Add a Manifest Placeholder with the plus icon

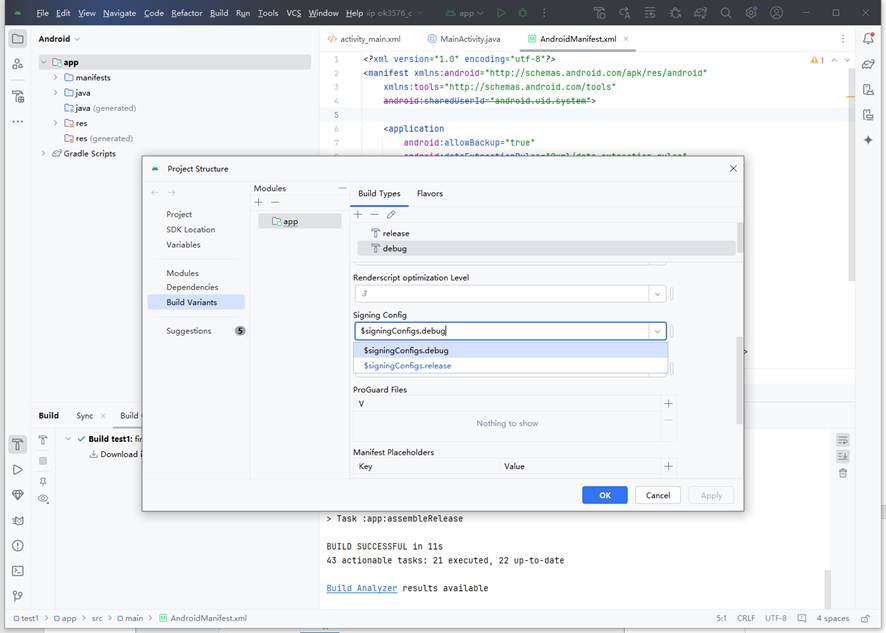[x=668, y=466]
